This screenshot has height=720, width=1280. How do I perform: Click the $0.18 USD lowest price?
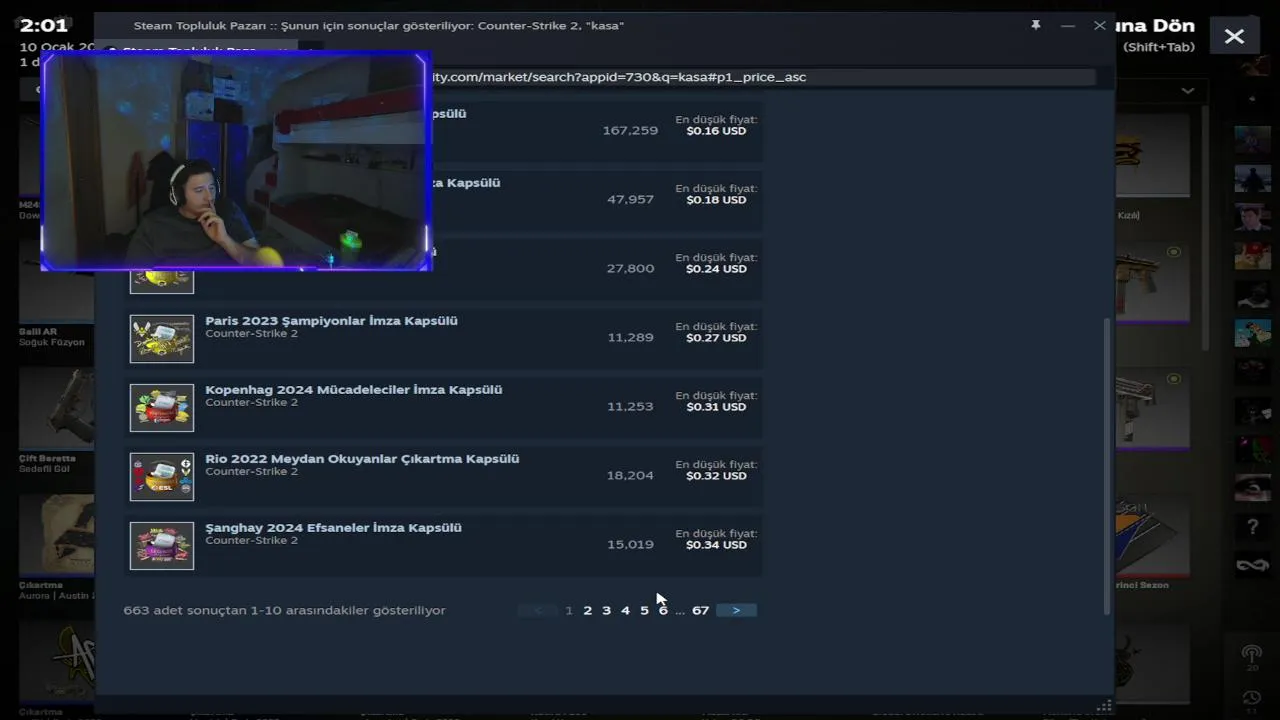[716, 200]
